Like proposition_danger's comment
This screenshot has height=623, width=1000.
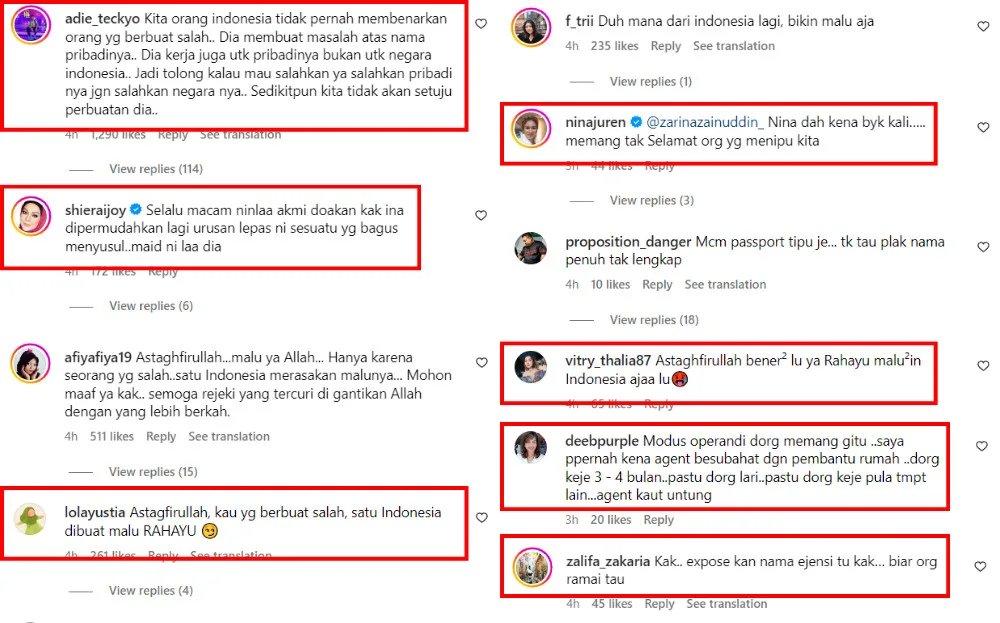[x=983, y=247]
